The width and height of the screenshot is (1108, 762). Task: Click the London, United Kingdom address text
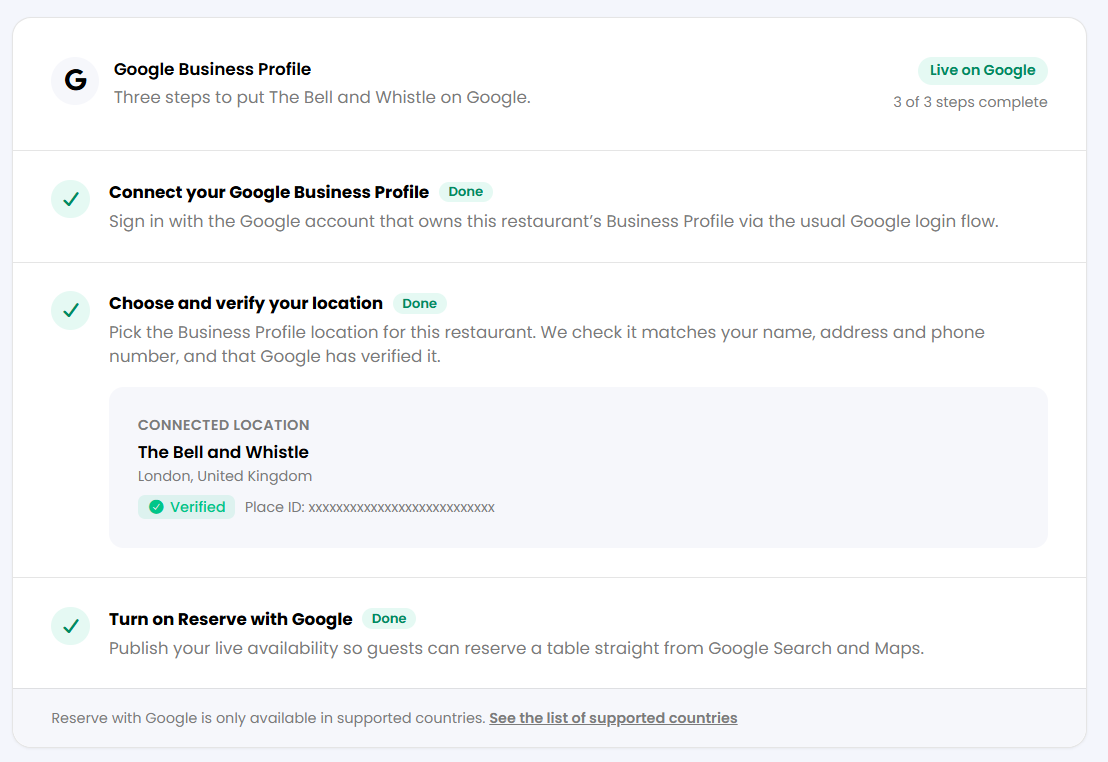click(225, 476)
